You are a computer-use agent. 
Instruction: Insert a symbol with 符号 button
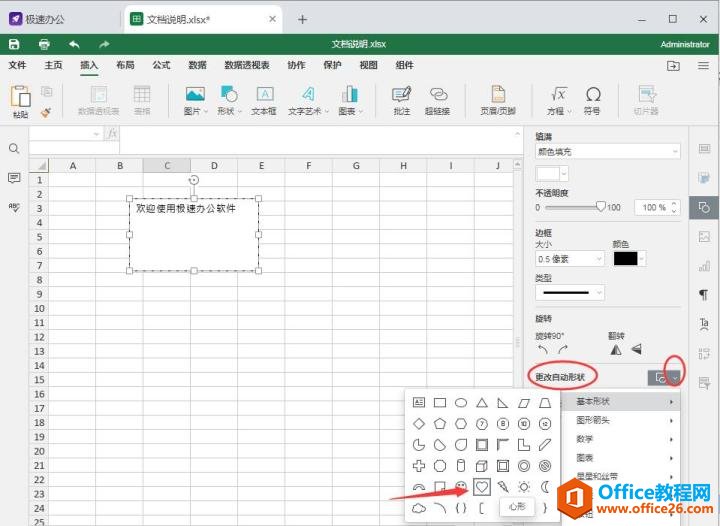[x=592, y=100]
